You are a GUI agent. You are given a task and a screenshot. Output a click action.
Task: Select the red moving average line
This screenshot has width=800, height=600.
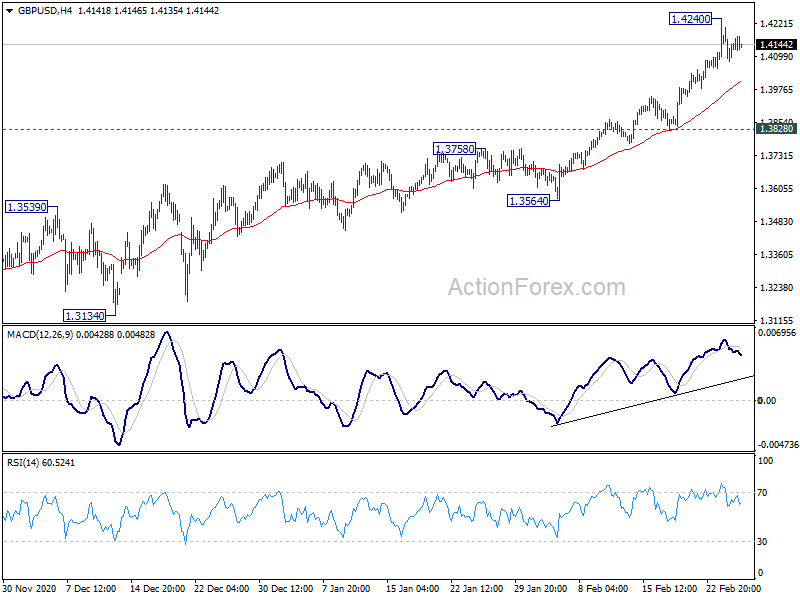click(371, 194)
